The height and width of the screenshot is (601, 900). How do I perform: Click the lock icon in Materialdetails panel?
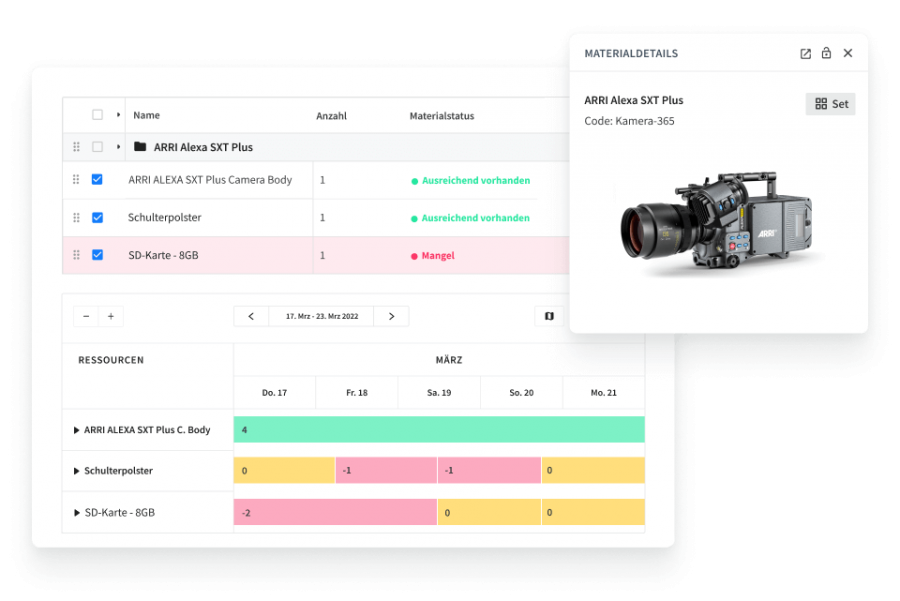[826, 54]
